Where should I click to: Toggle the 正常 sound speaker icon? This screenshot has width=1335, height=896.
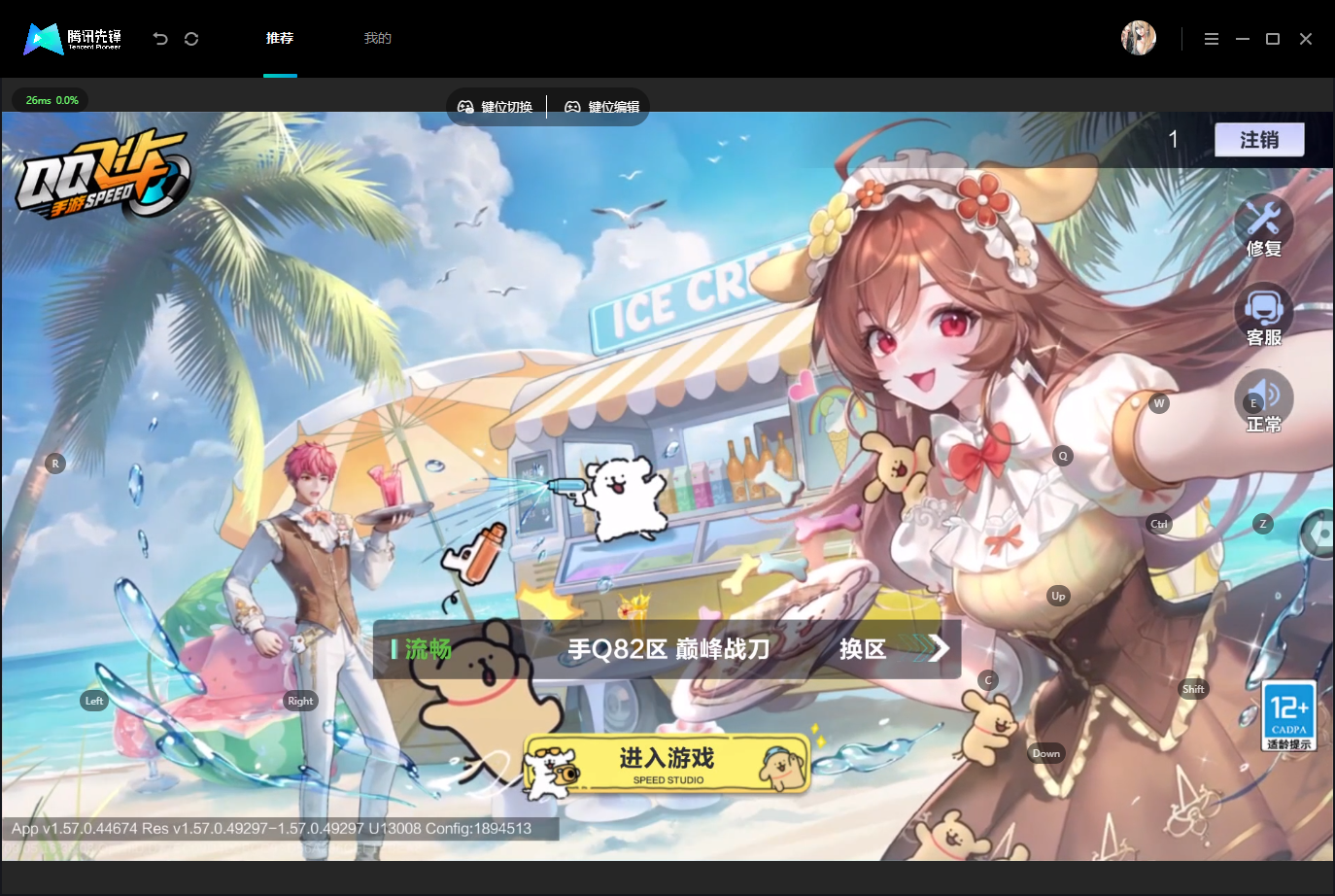pos(1264,401)
